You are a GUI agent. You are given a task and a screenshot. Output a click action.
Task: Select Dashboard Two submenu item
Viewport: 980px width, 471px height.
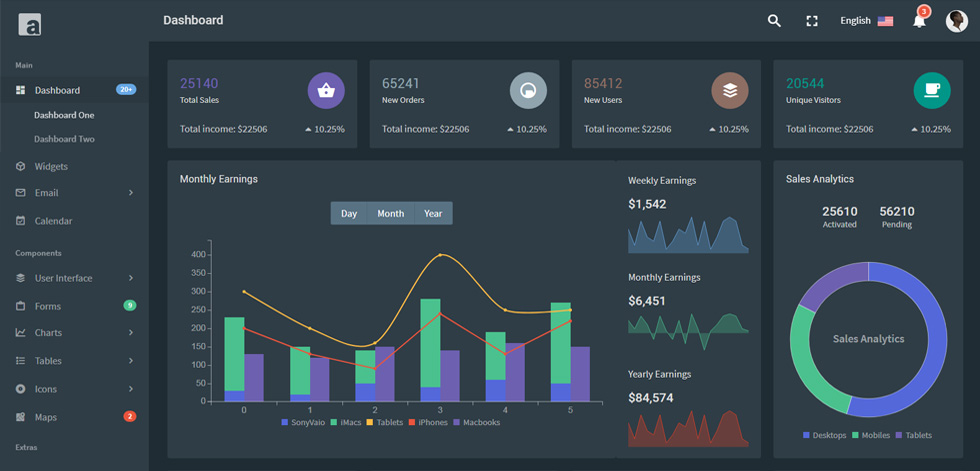[64, 139]
